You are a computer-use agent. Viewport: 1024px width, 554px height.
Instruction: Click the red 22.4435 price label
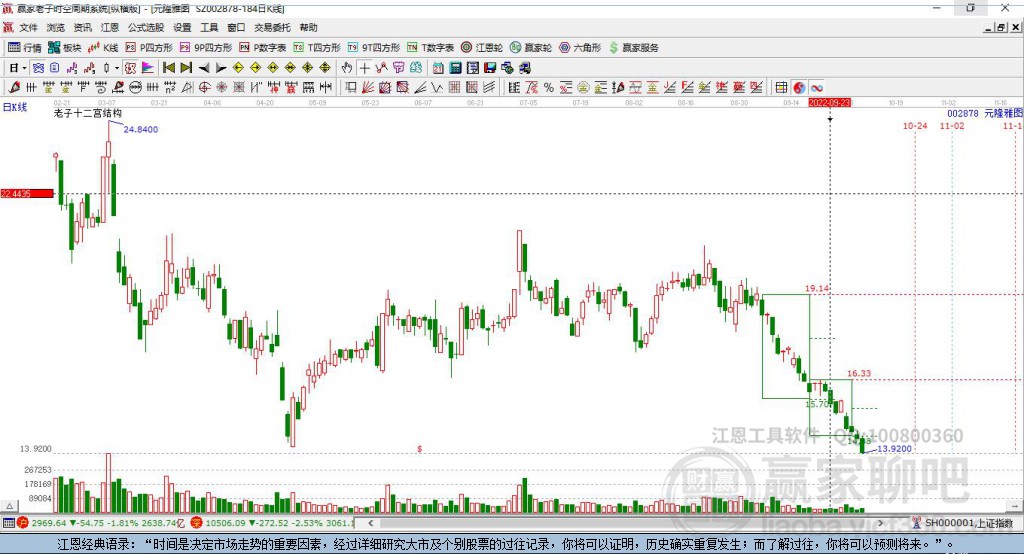(27, 193)
